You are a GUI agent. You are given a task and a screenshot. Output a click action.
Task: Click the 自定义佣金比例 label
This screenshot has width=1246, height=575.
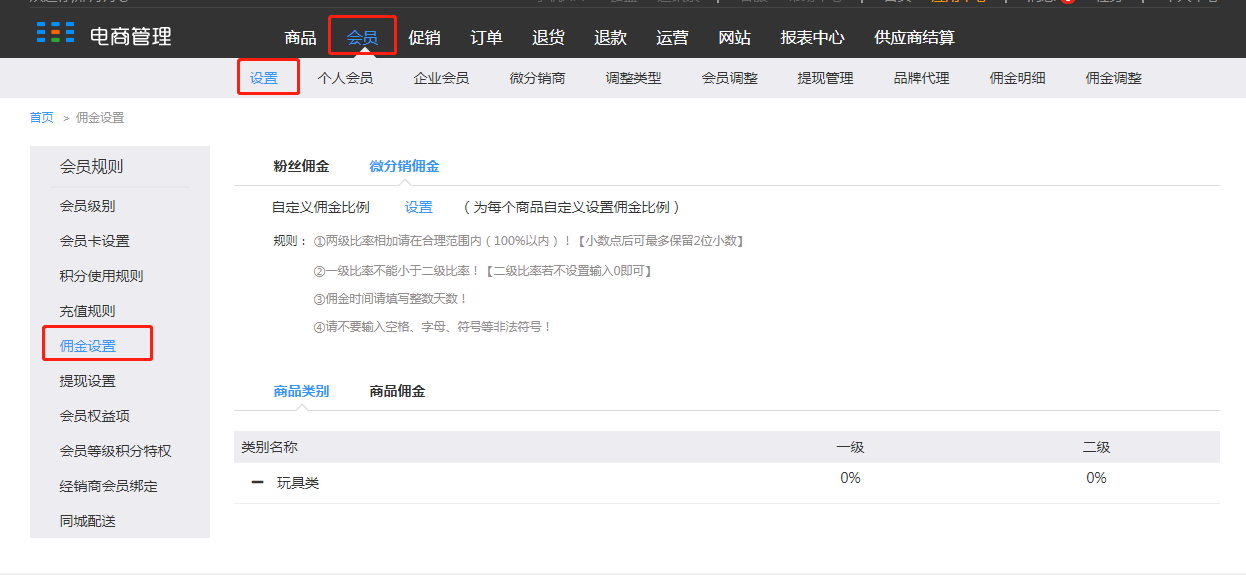pos(321,207)
